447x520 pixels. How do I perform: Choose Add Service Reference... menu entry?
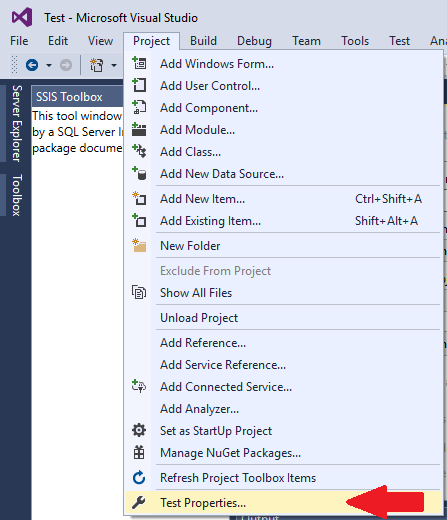(x=283, y=364)
